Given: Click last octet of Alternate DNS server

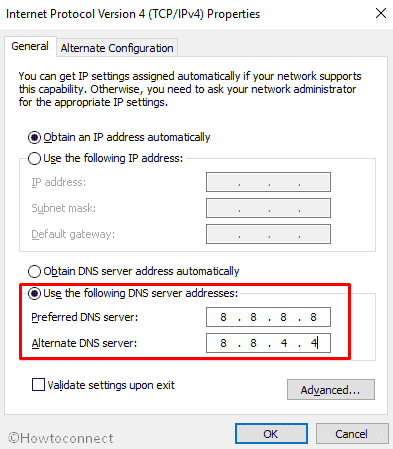Looking at the screenshot, I should [314, 343].
